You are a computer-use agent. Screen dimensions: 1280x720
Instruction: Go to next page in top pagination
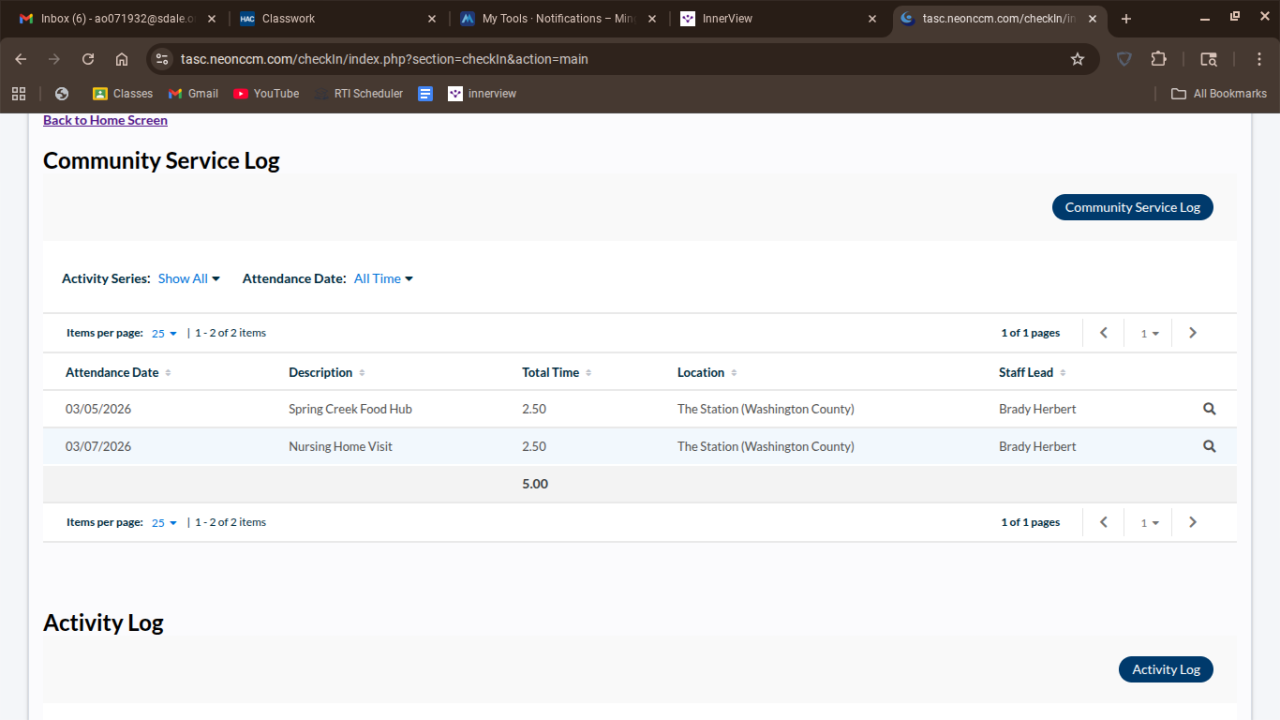point(1192,333)
